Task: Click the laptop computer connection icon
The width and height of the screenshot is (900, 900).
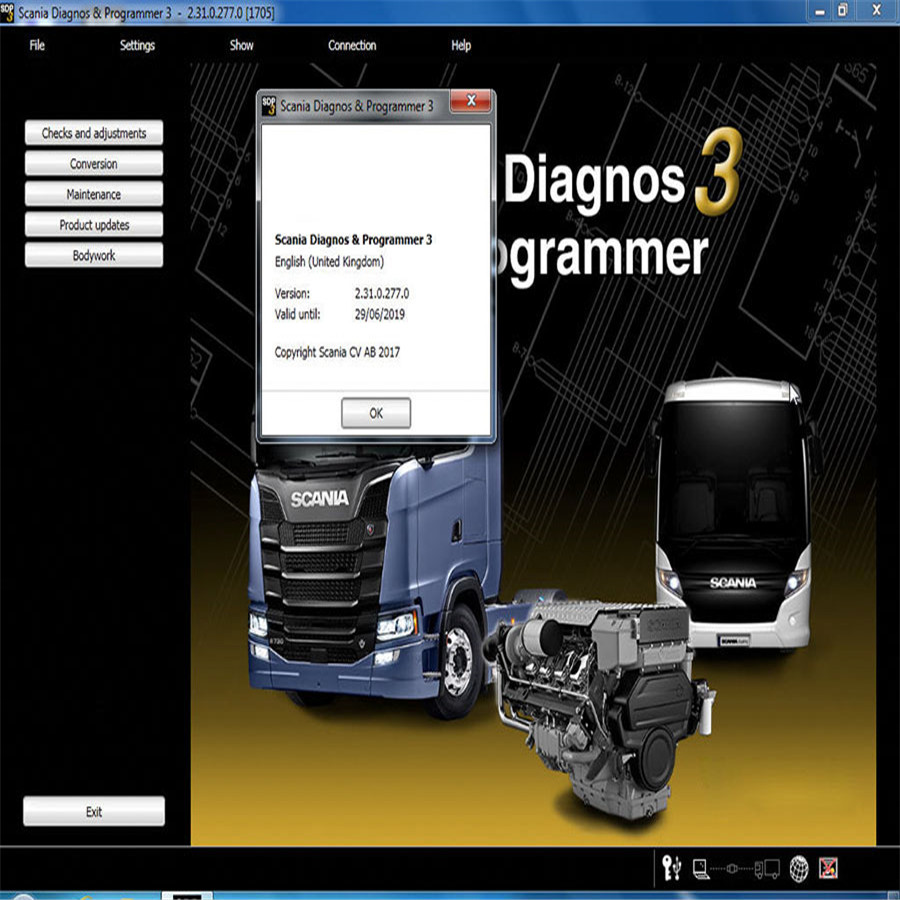Action: pos(701,867)
